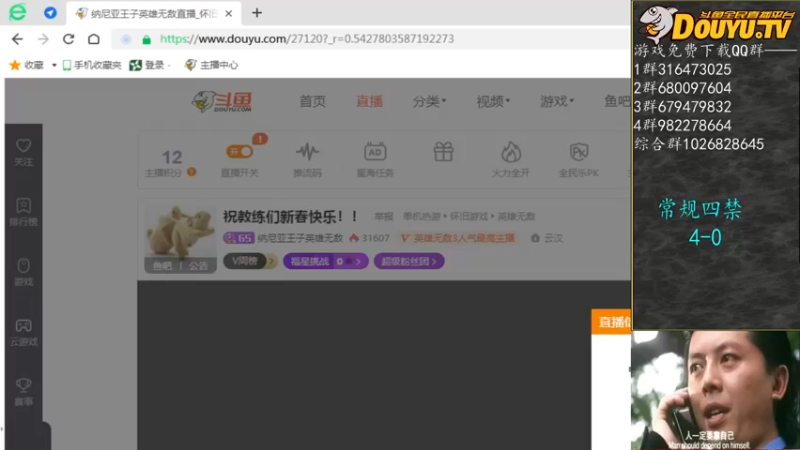The width and height of the screenshot is (800, 450).
Task: Close the Douyu live stream tab
Action: [229, 14]
